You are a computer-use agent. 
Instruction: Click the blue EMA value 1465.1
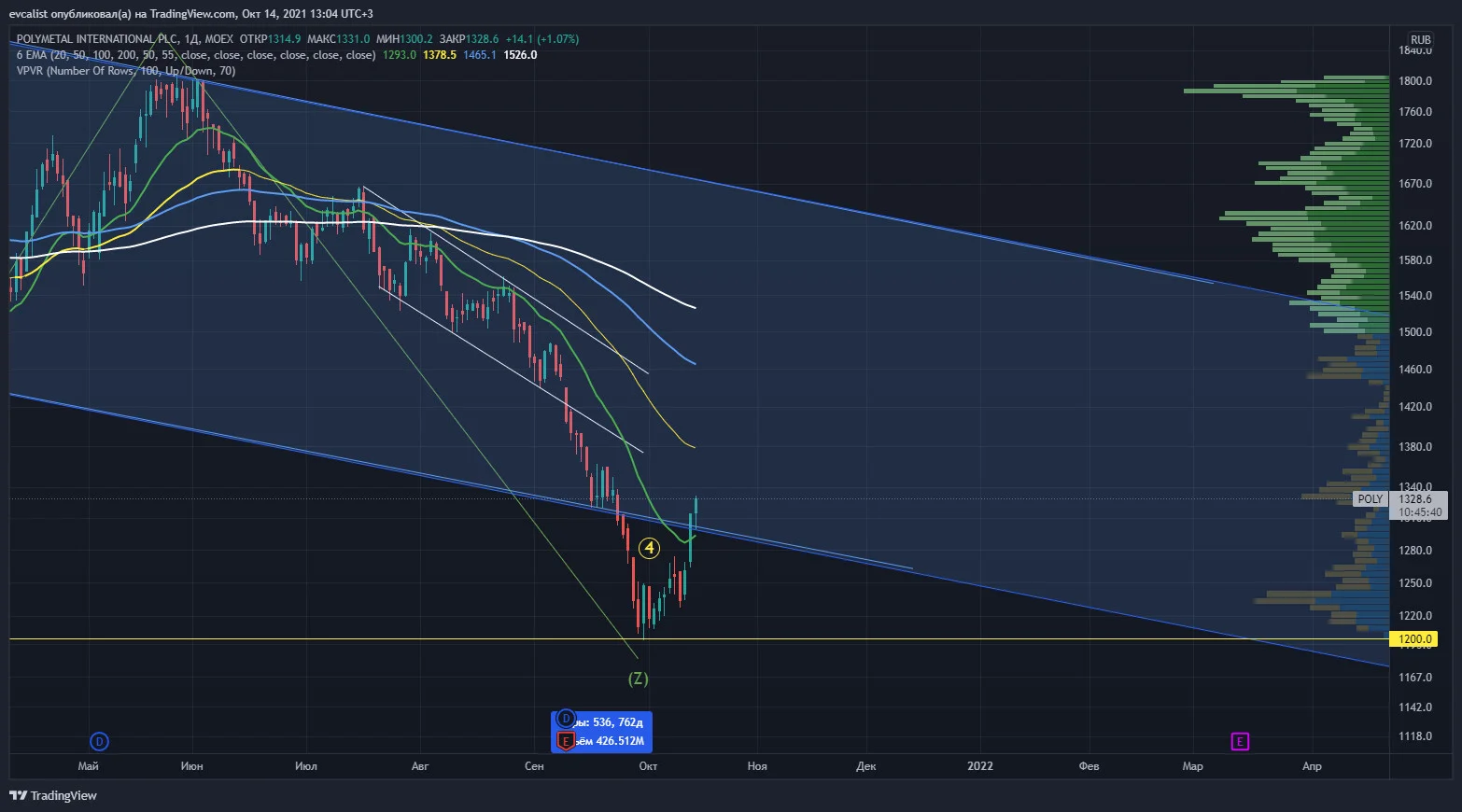(480, 55)
